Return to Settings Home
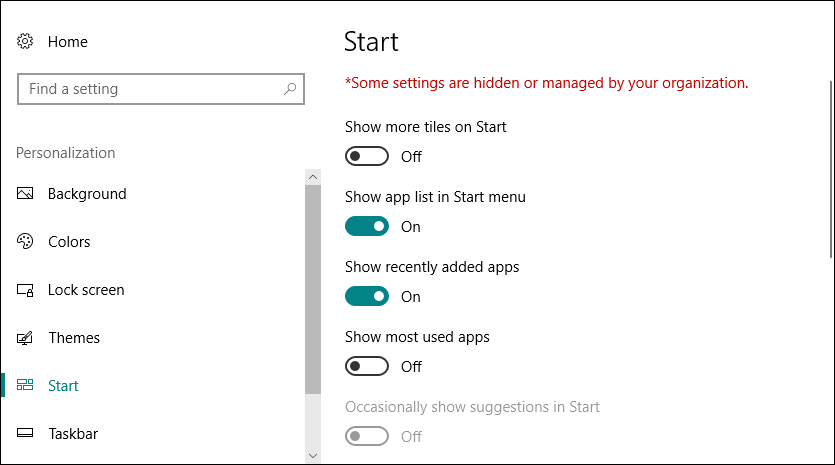Viewport: 835px width, 465px height. (x=67, y=42)
